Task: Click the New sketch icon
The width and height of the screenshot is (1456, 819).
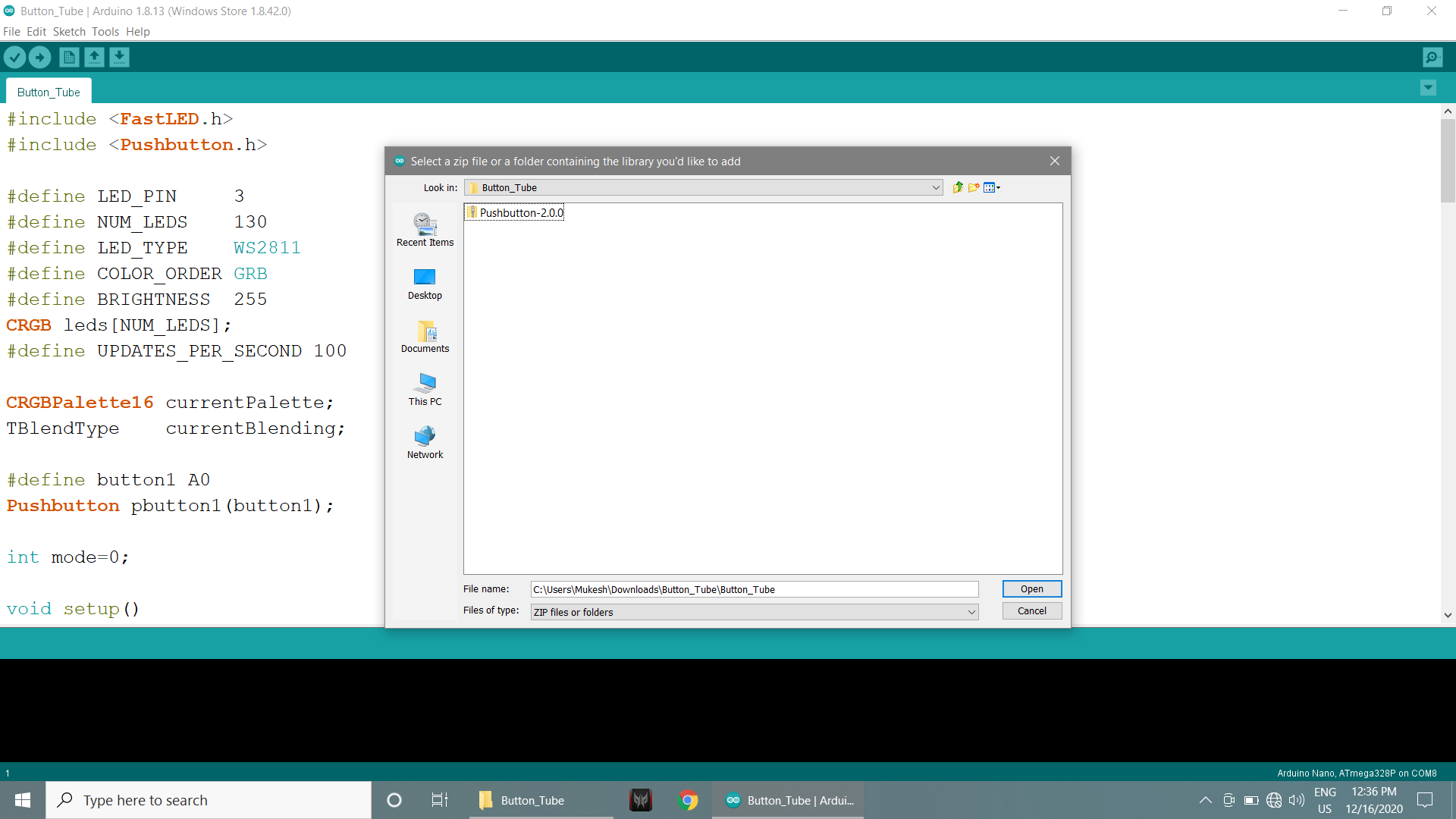Action: [69, 58]
